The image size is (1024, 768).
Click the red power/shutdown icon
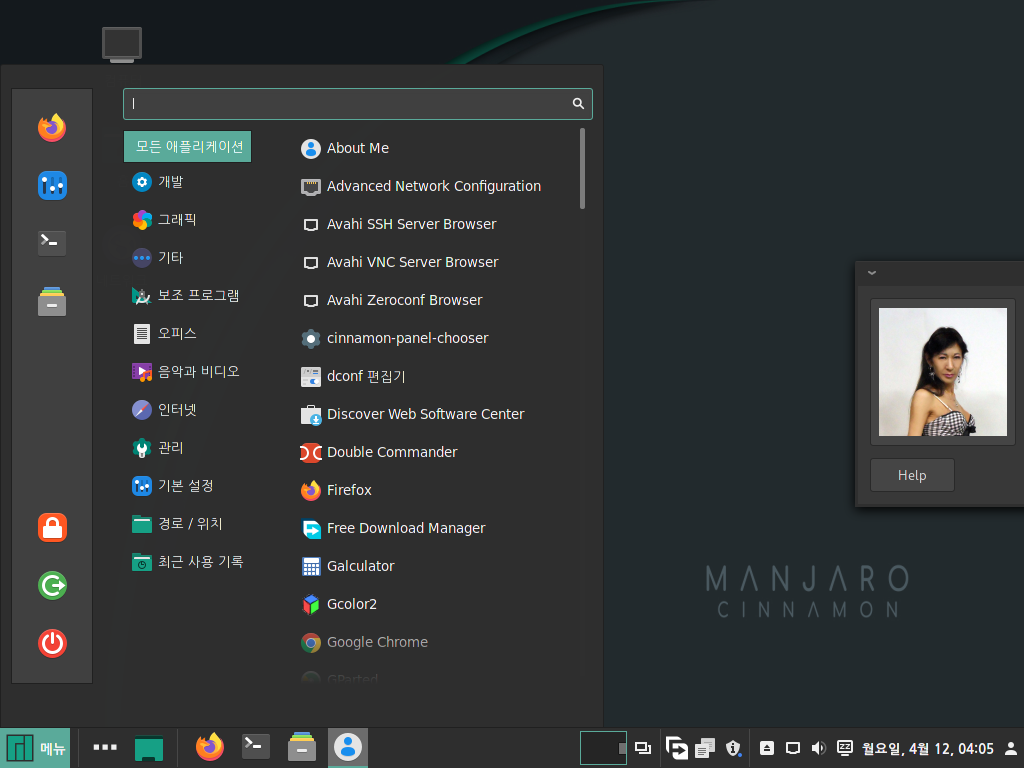click(x=52, y=643)
